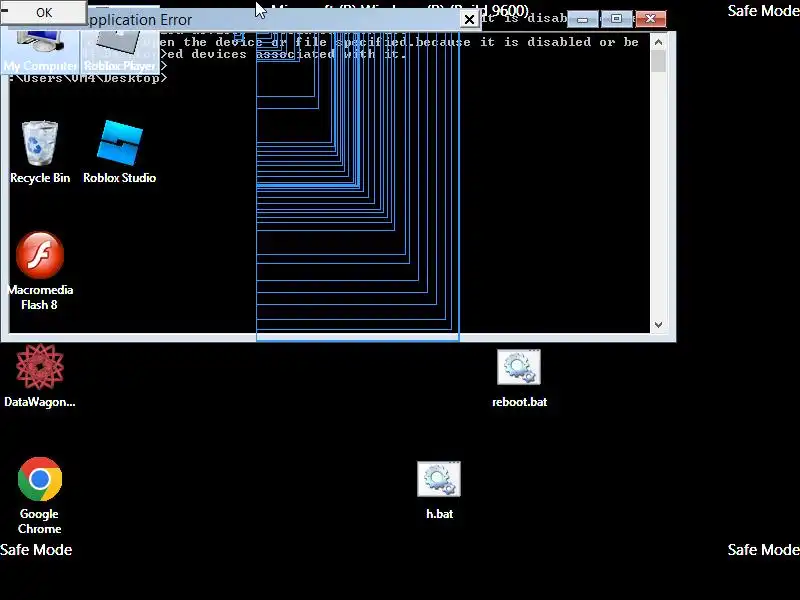Click the 'reboot.bat' filename label

(x=519, y=402)
